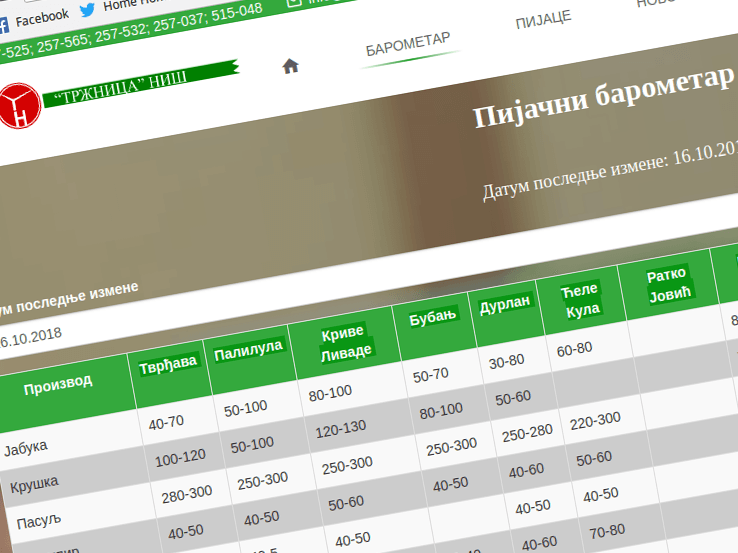
Task: Select the Крушка product row
Action: pos(34,485)
